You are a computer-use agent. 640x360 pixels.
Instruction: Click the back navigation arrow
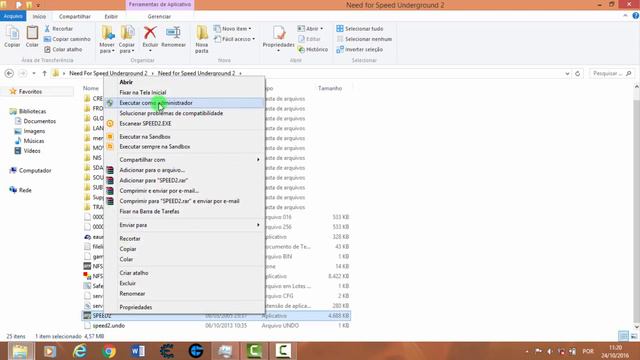coord(9,73)
